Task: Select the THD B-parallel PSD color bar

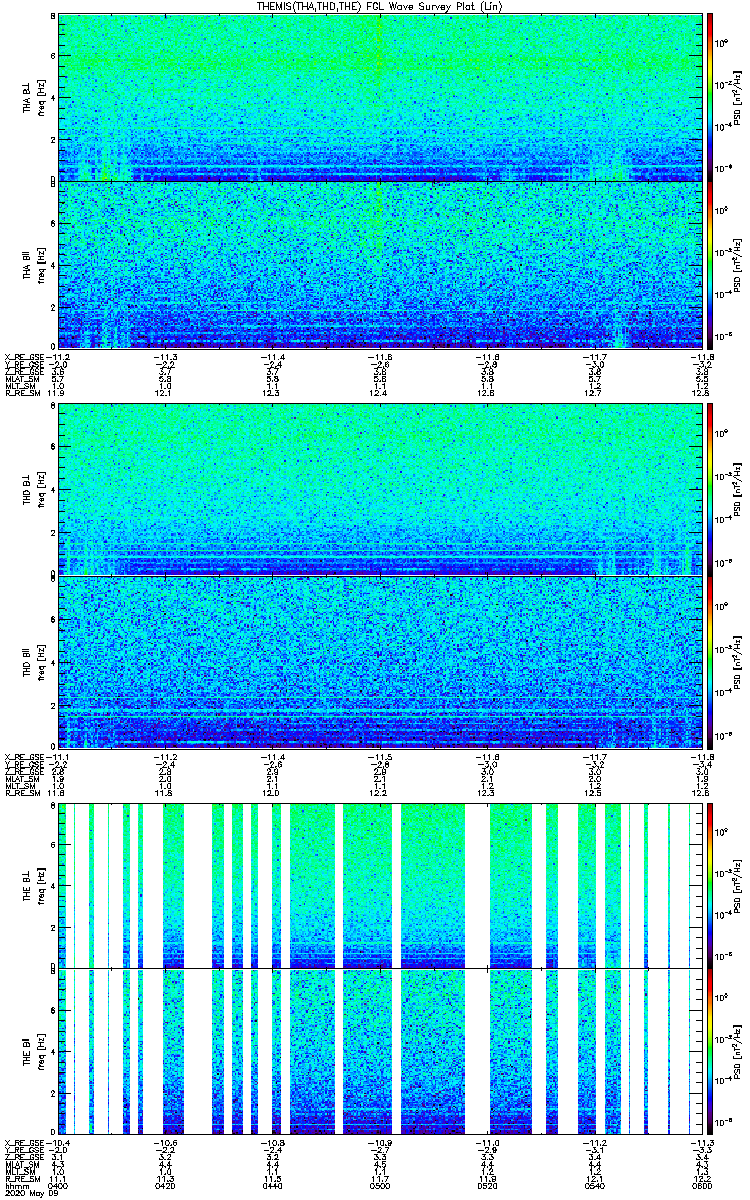Action: [710, 662]
